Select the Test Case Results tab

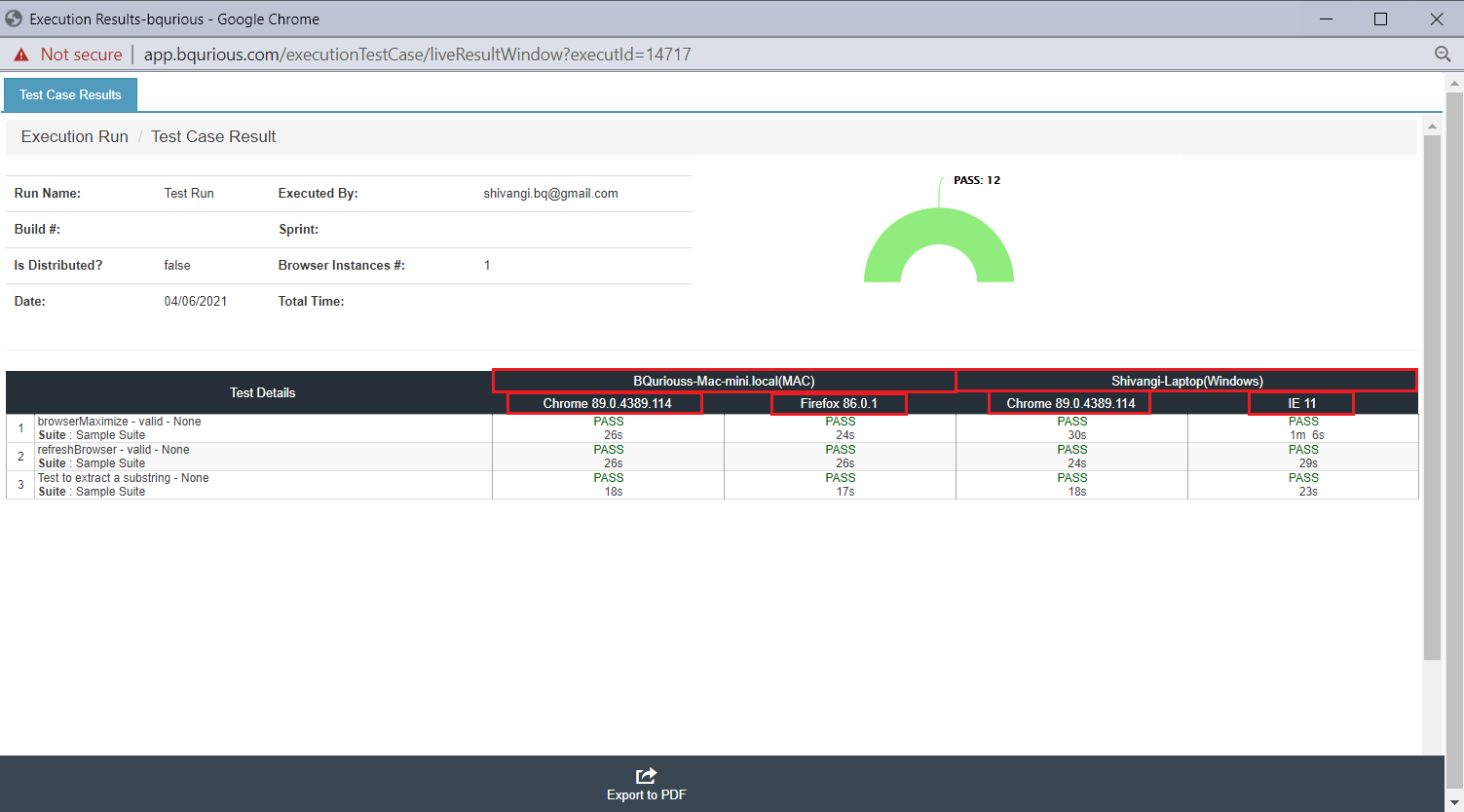click(x=70, y=94)
